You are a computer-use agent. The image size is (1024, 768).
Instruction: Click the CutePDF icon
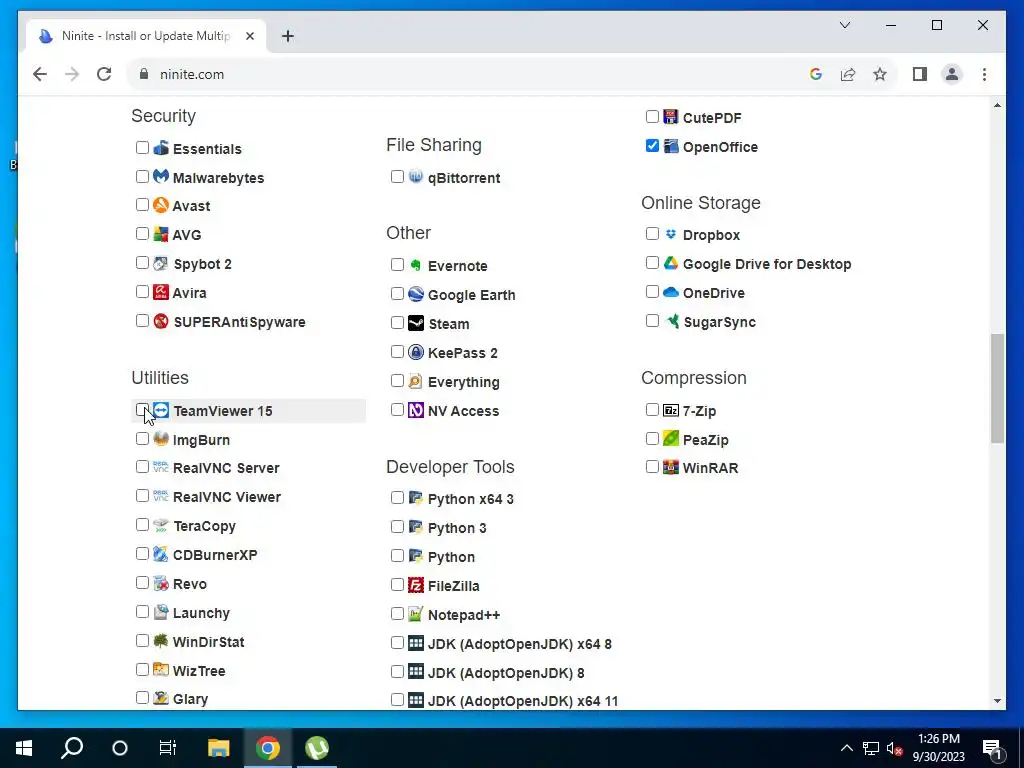[x=671, y=117]
